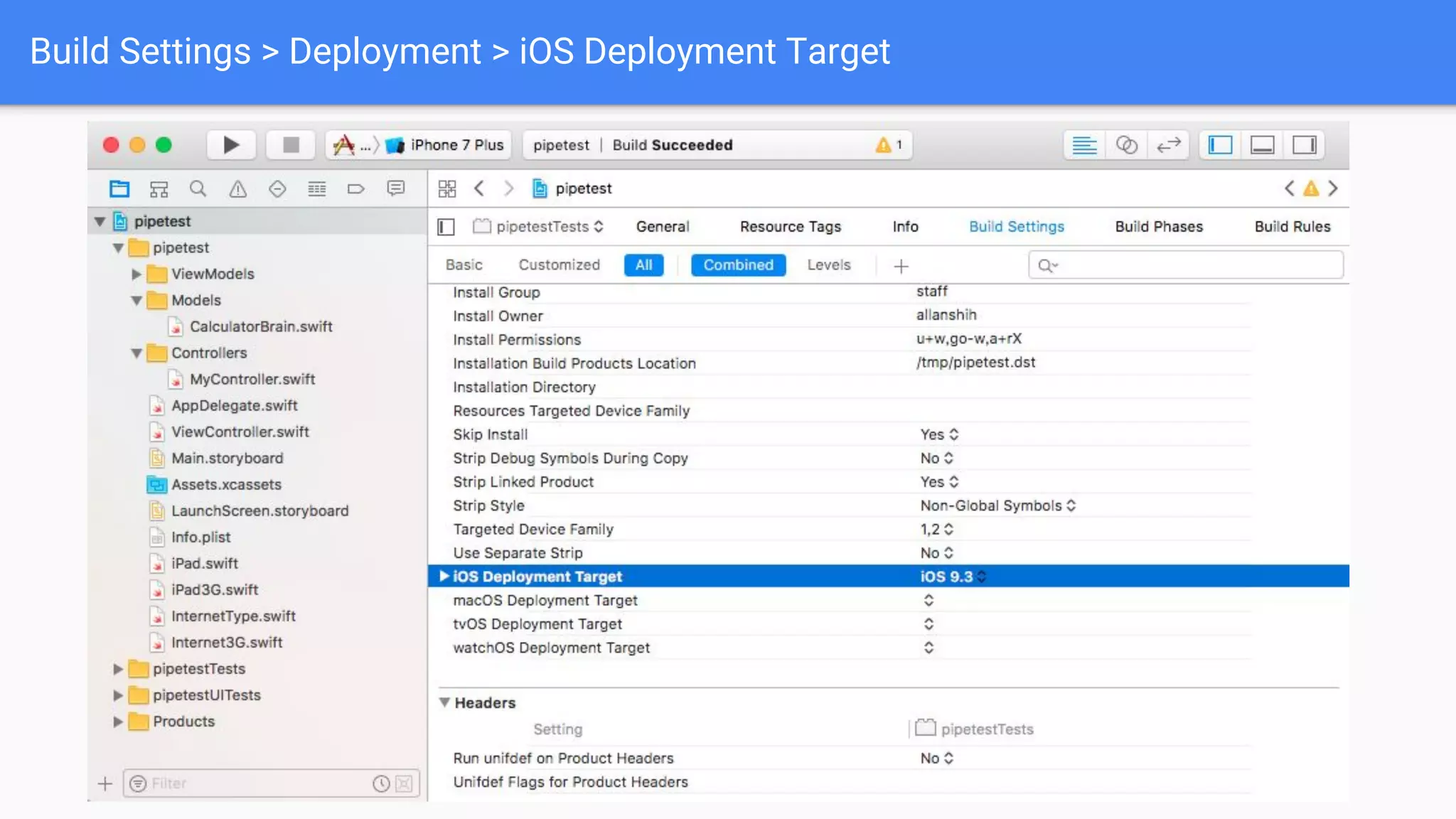Click the build settings search field
1456x819 pixels.
click(1194, 265)
